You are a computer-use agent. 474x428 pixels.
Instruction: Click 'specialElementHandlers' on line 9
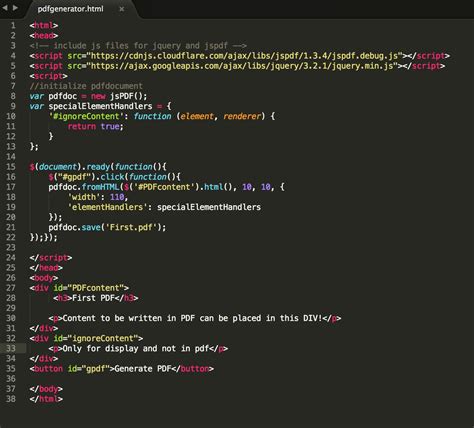[x=100, y=106]
